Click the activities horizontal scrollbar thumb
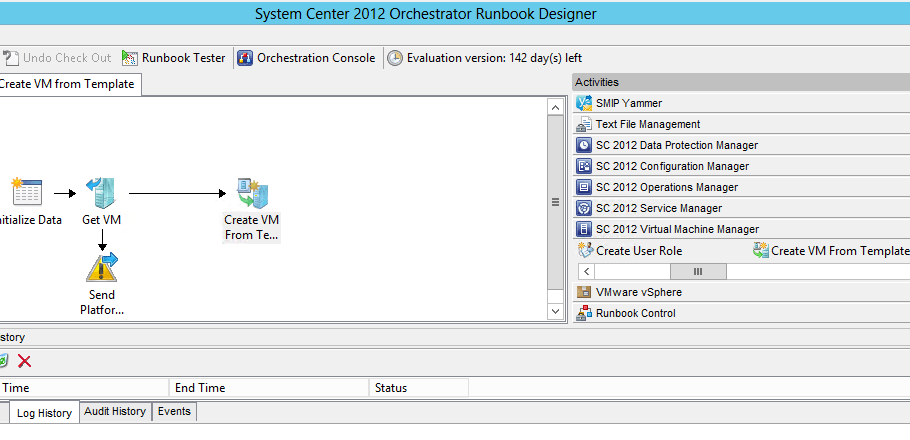 click(x=698, y=271)
